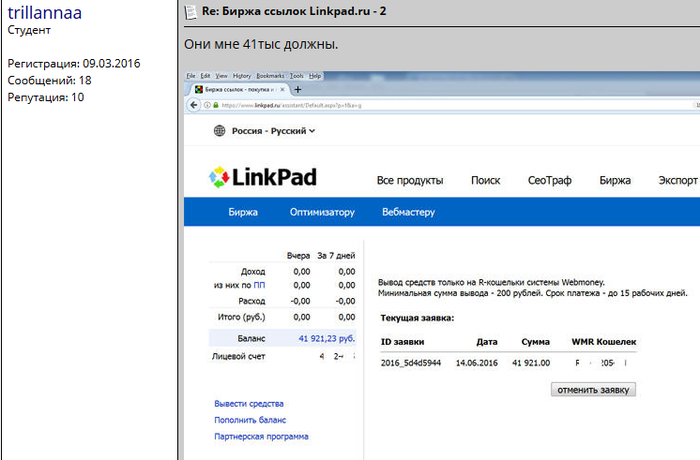Follow the Вывести средства link
This screenshot has width=700, height=460.
248,404
